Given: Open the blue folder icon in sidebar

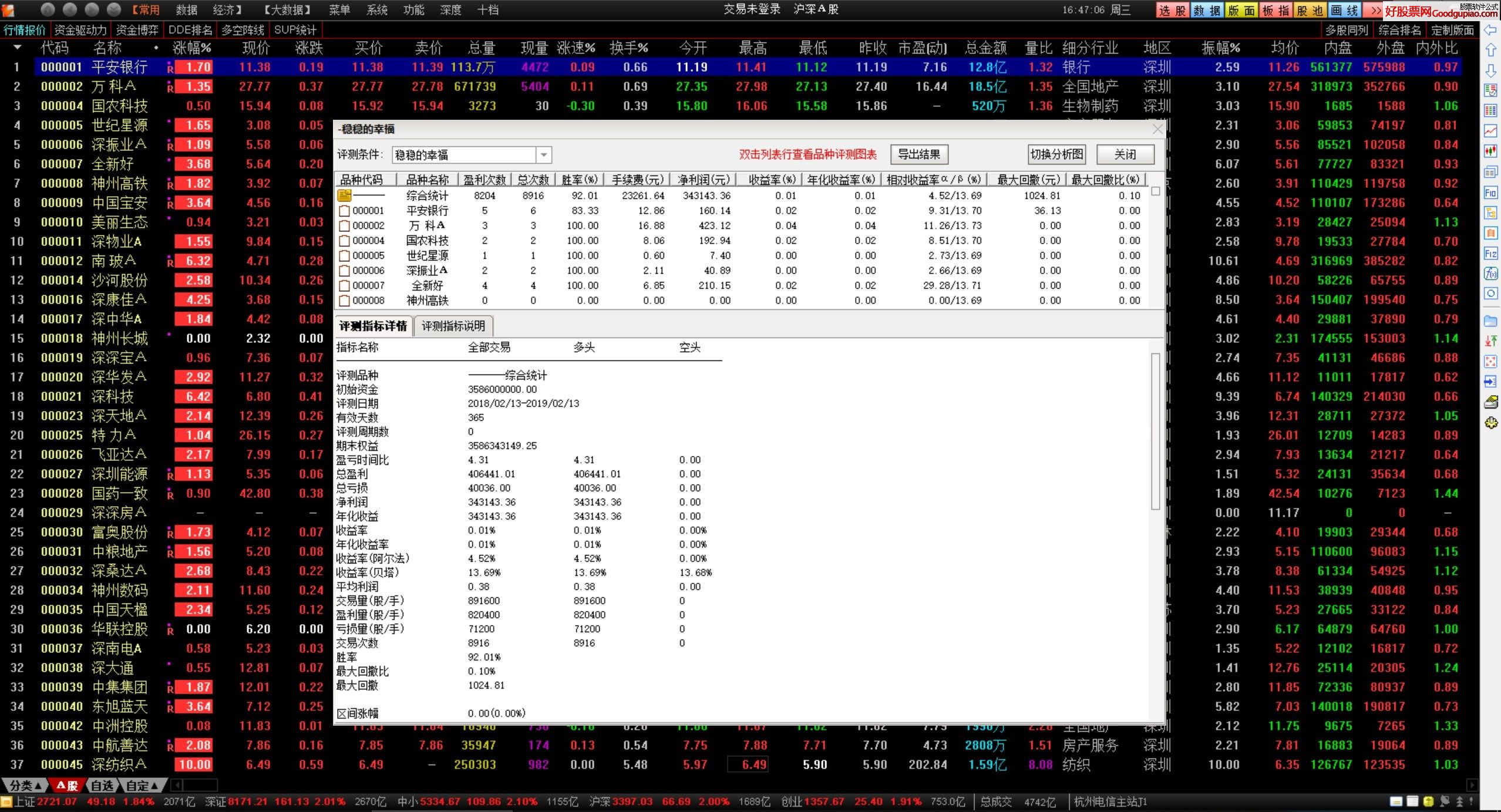Looking at the screenshot, I should point(1490,321).
